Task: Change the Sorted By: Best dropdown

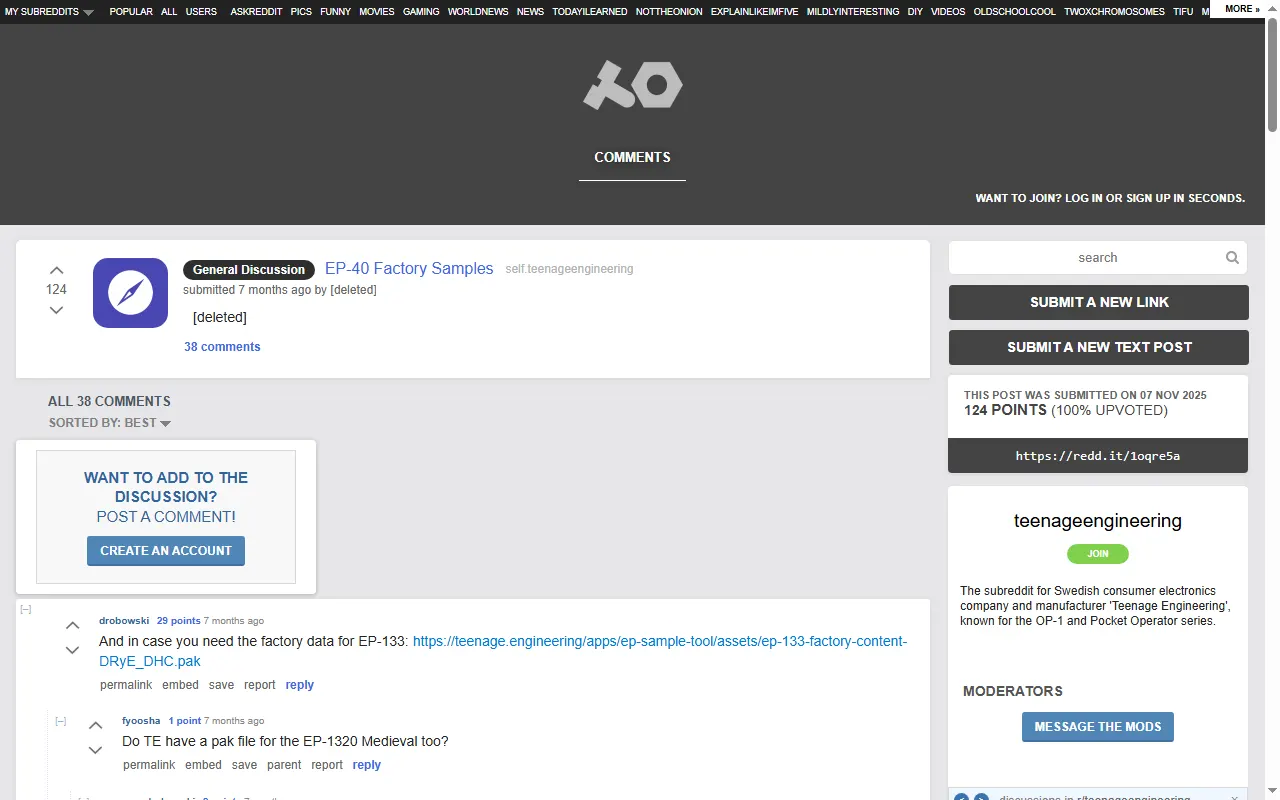Action: tap(110, 423)
